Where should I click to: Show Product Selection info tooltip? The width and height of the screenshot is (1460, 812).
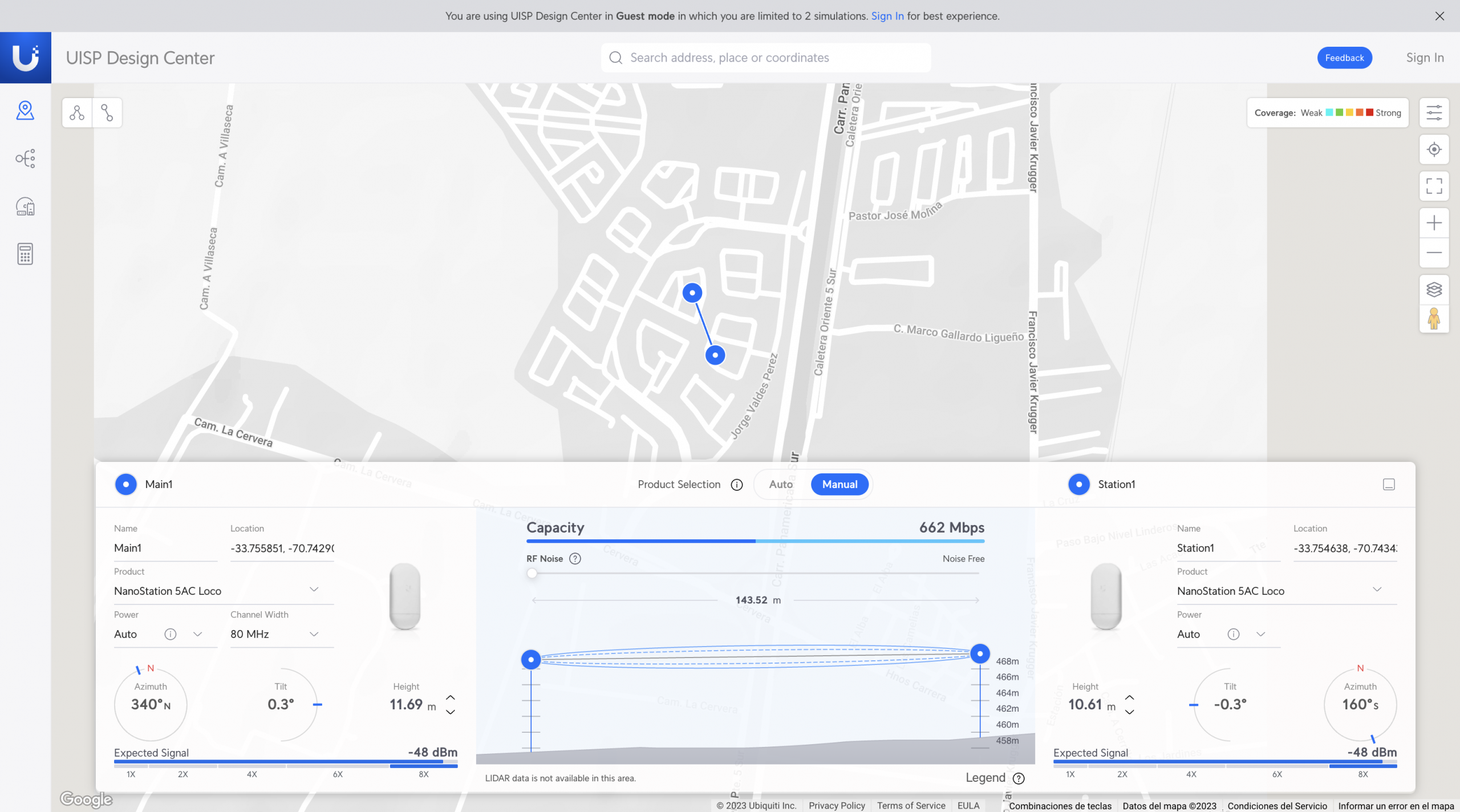[x=737, y=485]
